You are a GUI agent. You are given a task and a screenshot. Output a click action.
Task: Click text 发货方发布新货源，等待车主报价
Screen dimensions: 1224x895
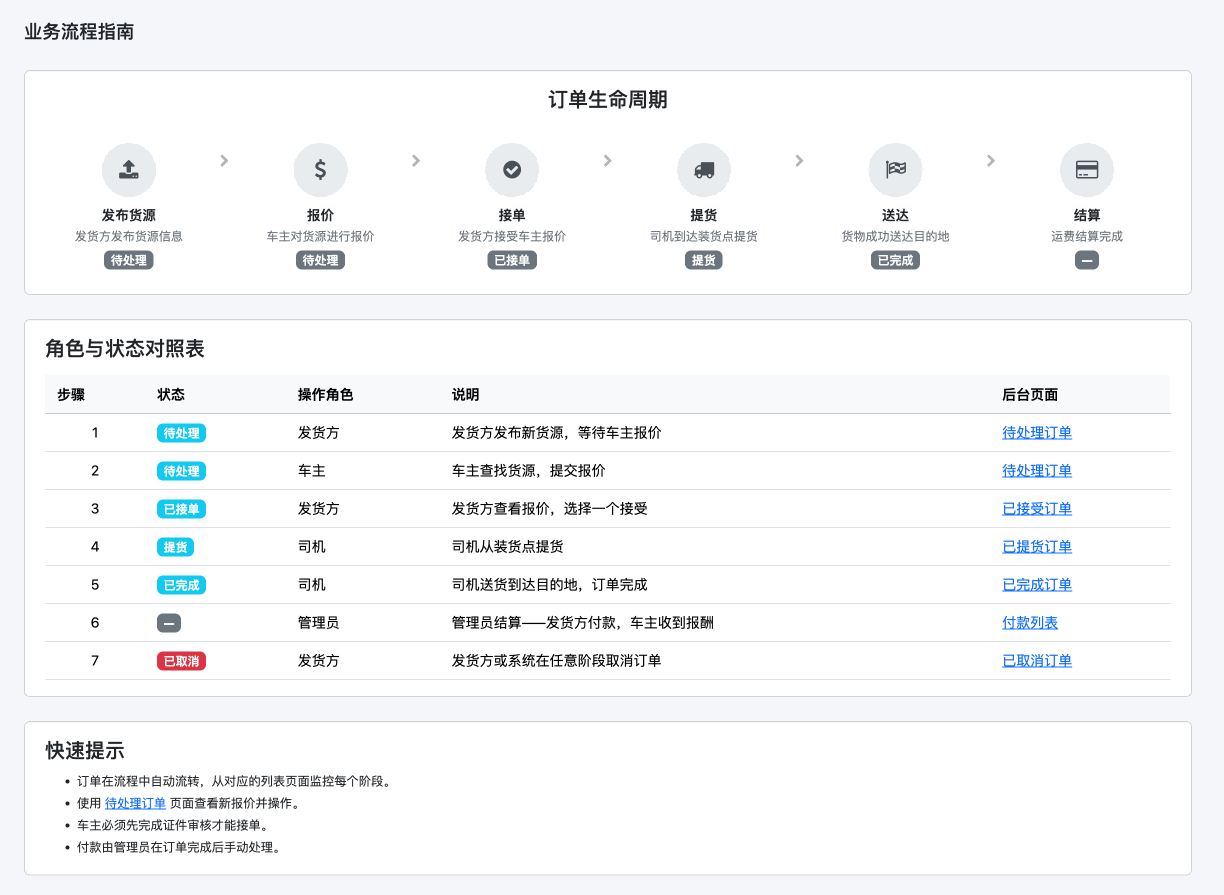click(x=557, y=433)
